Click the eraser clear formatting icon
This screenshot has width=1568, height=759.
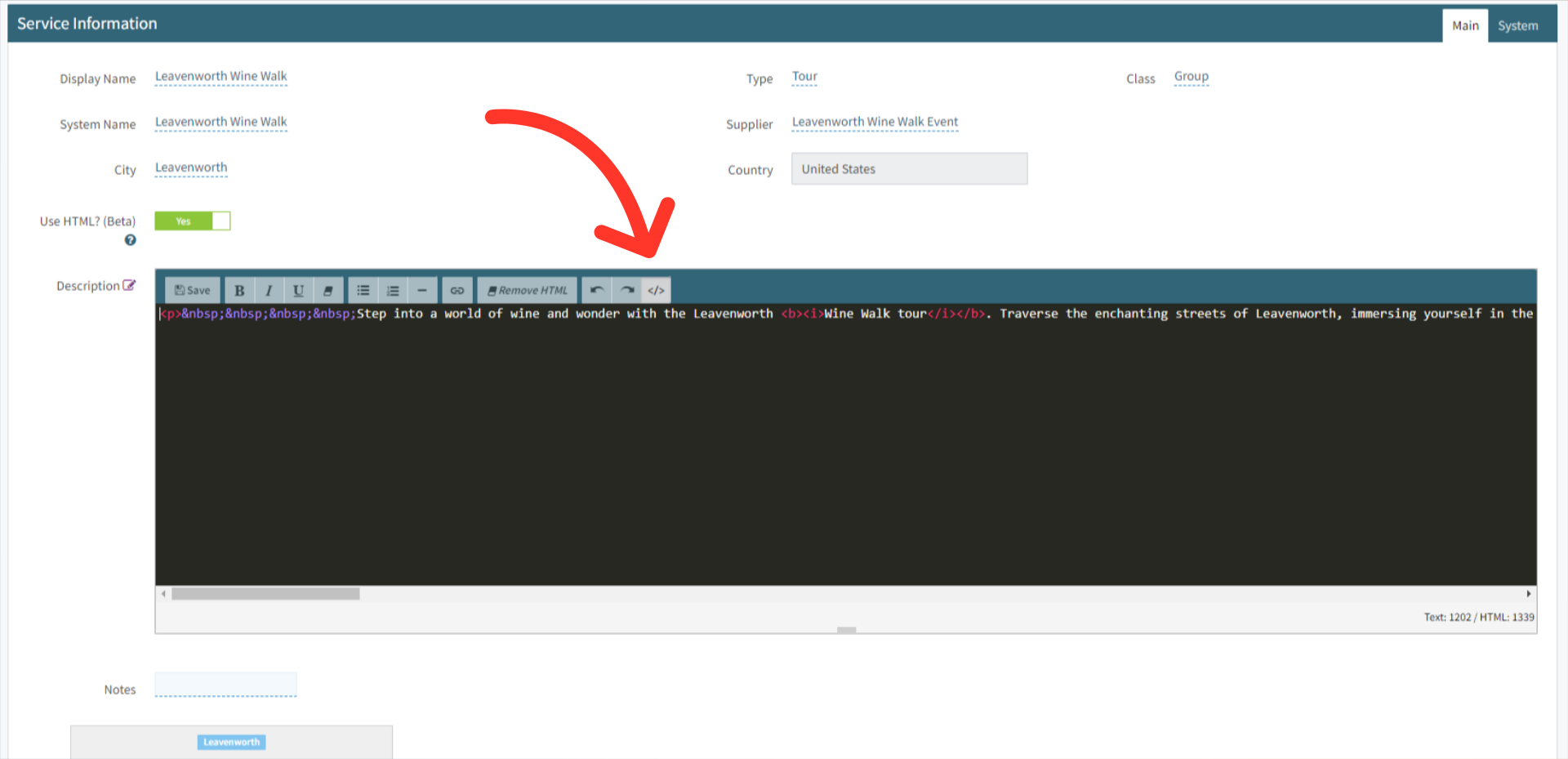pyautogui.click(x=327, y=290)
